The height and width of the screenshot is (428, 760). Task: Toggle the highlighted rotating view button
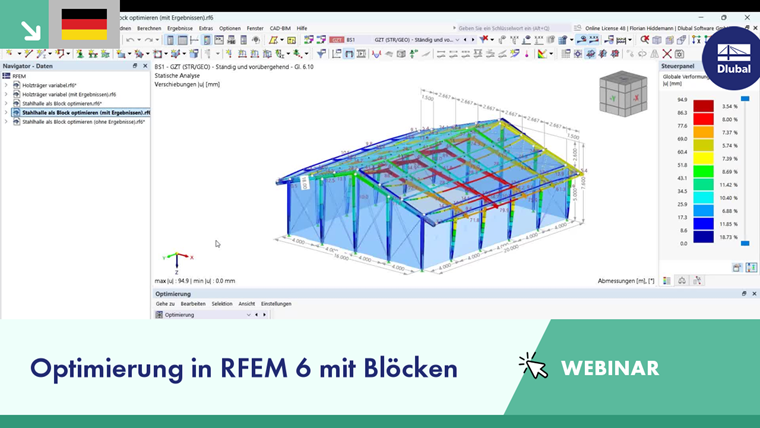(x=590, y=54)
